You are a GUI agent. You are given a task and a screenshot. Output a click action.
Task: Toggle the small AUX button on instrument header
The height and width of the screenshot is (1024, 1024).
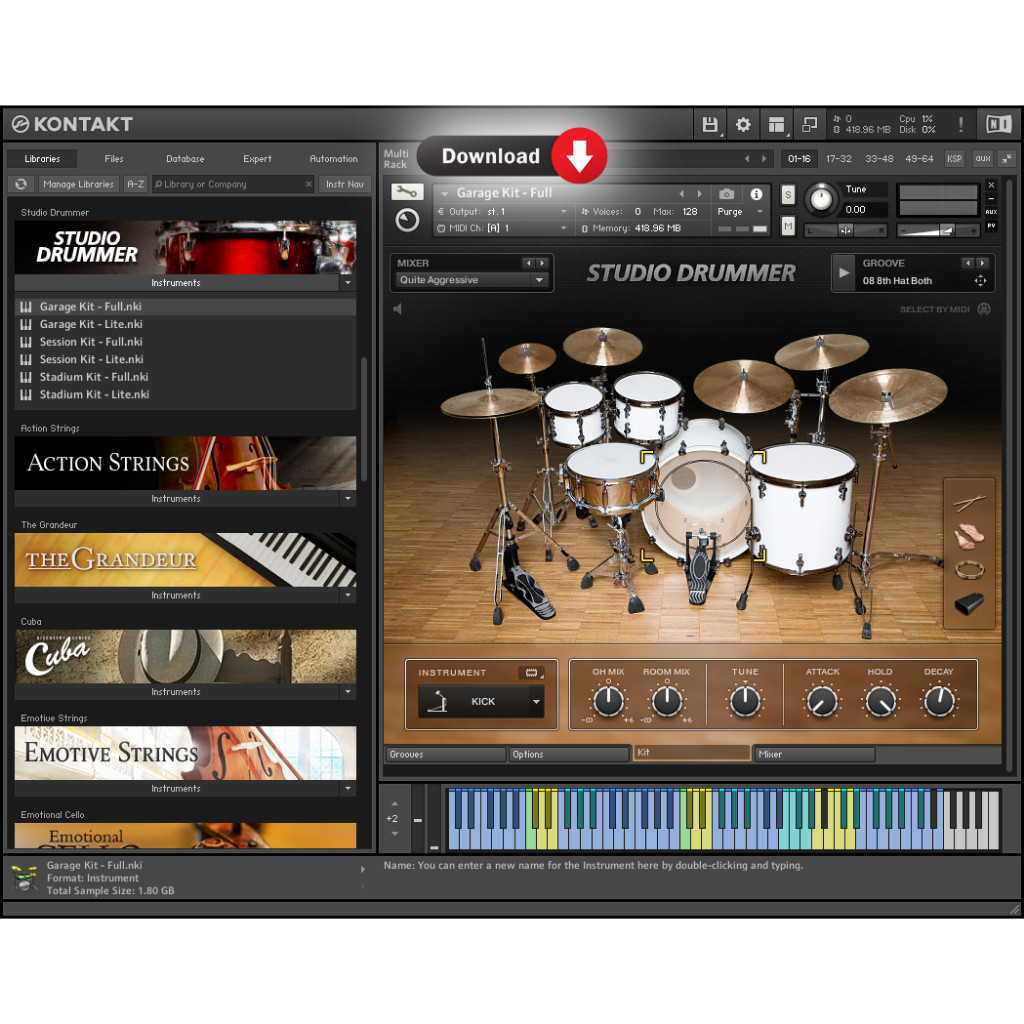[x=991, y=212]
